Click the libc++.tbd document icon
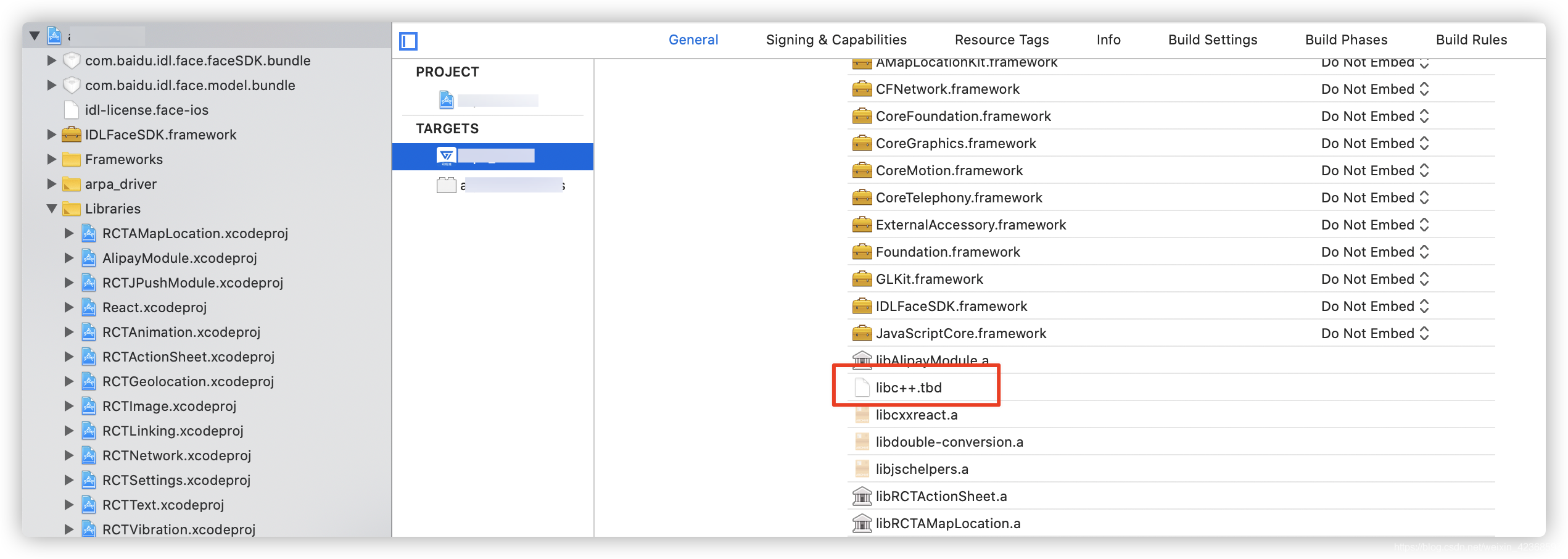Image resolution: width=1568 pixels, height=559 pixels. 862,387
